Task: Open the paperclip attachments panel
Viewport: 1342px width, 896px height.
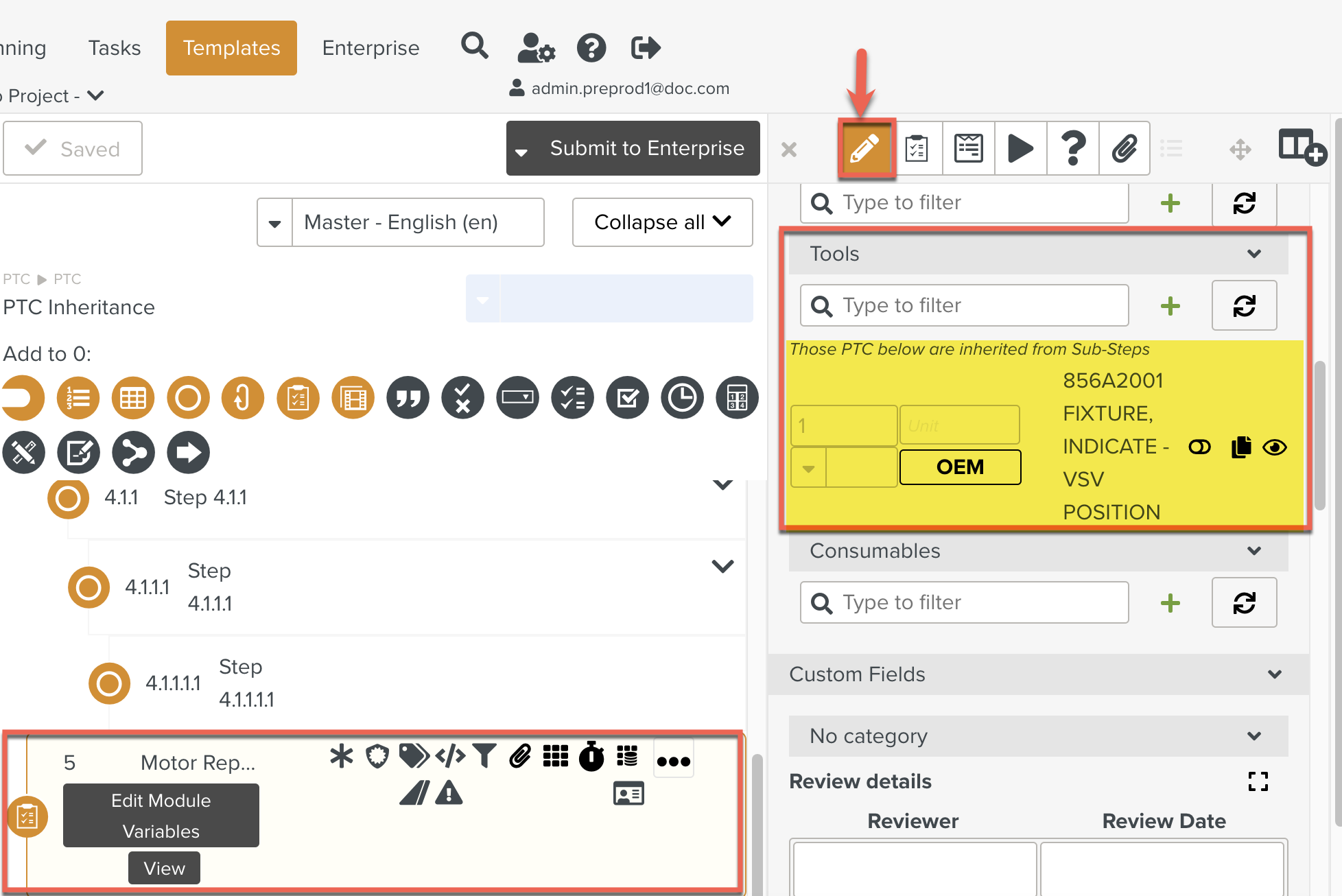Action: pyautogui.click(x=1124, y=148)
